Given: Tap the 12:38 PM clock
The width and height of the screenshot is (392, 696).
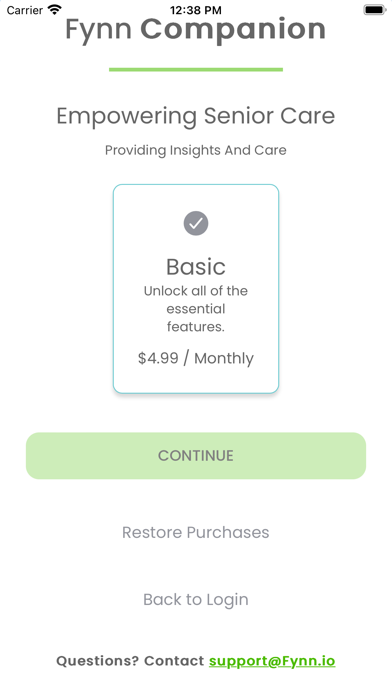Looking at the screenshot, I should pyautogui.click(x=196, y=10).
